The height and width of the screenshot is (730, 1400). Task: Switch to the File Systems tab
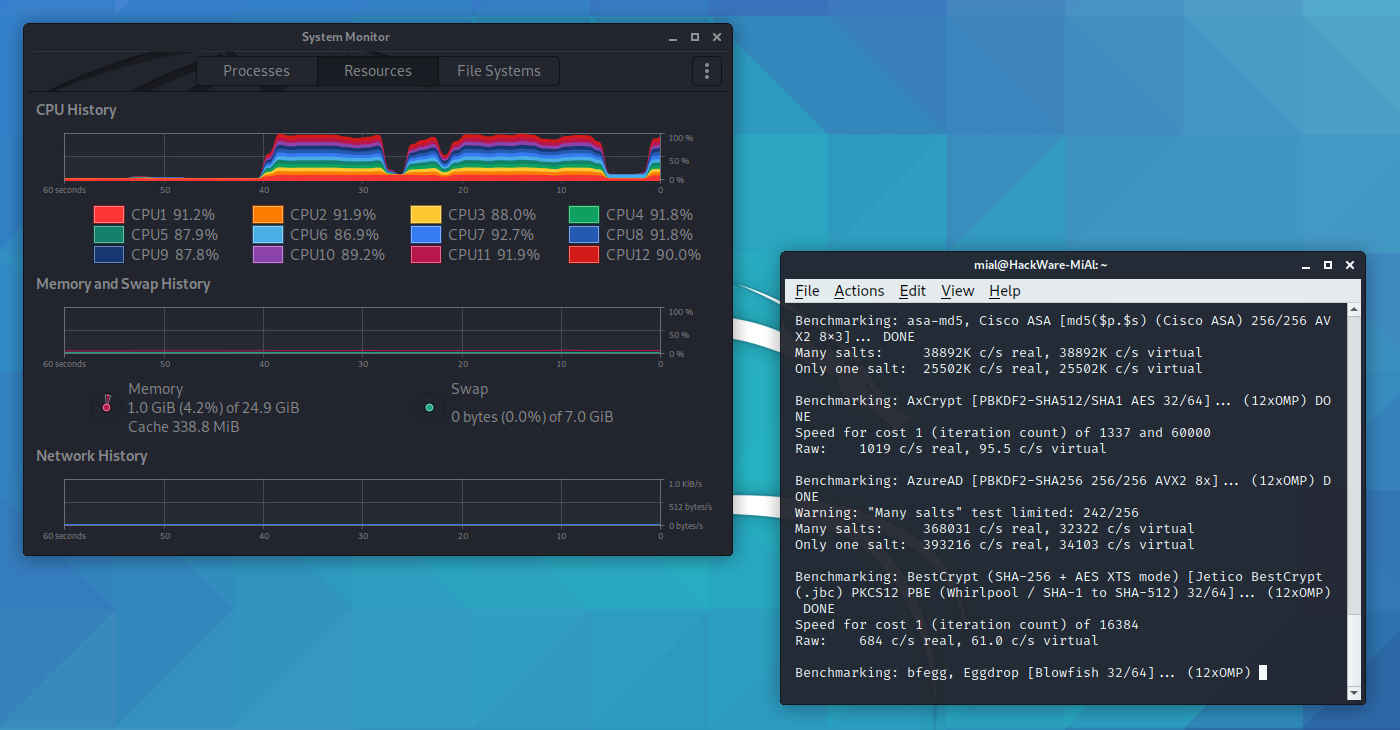(x=498, y=71)
